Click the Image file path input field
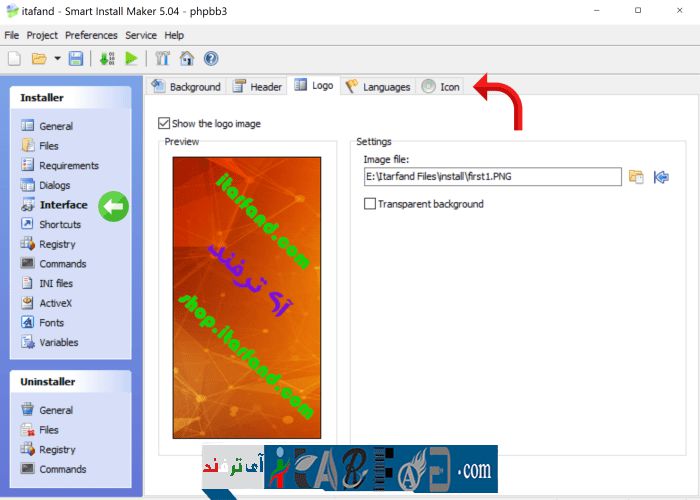Viewport: 700px width, 500px height. (492, 177)
